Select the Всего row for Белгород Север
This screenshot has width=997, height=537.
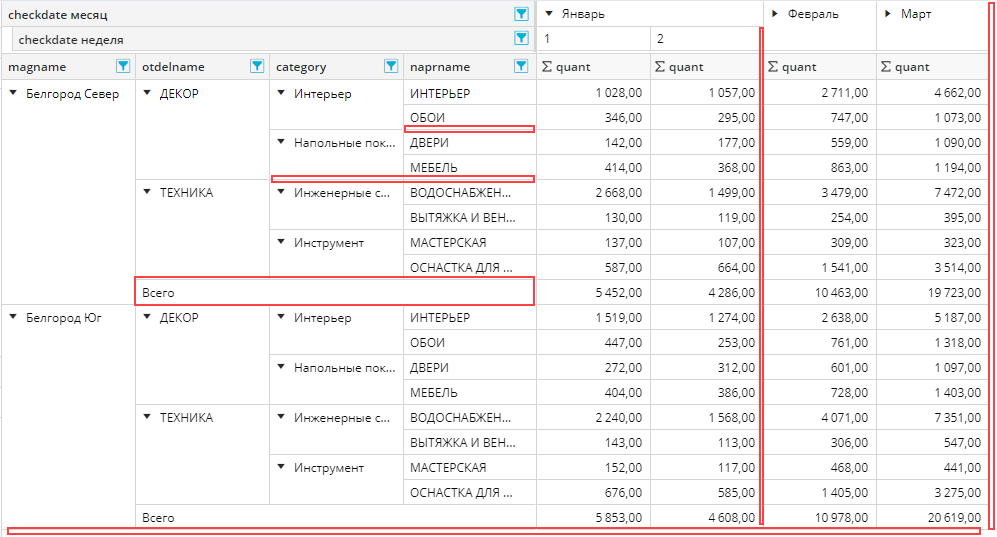(155, 292)
